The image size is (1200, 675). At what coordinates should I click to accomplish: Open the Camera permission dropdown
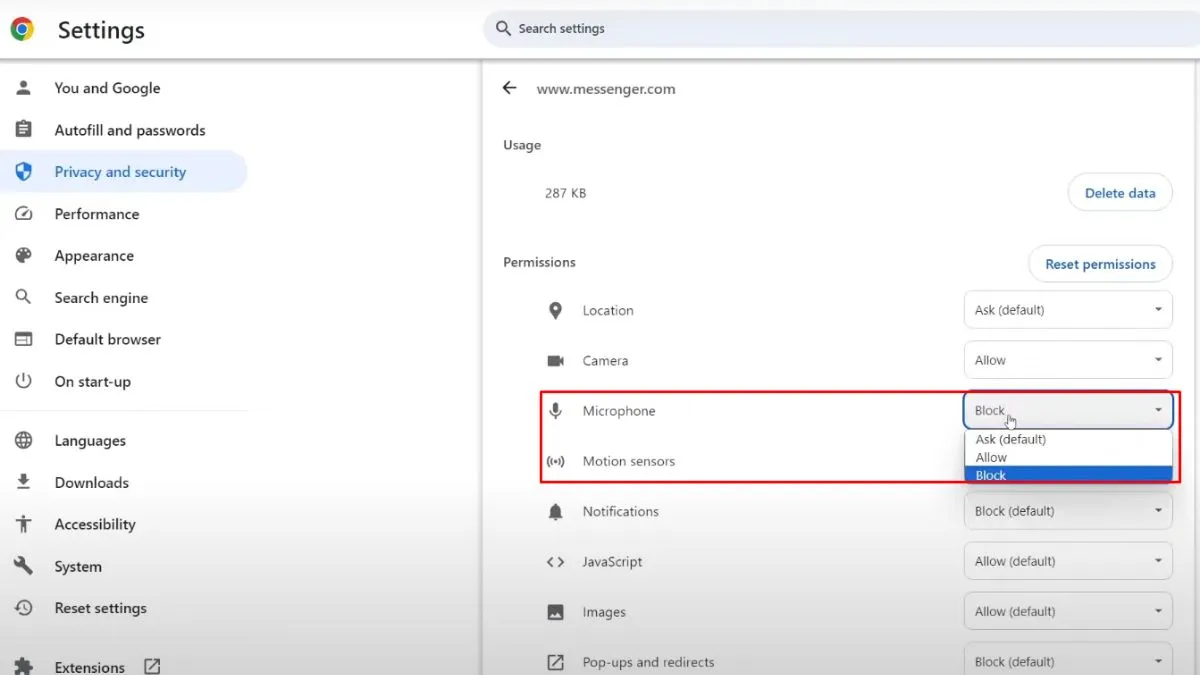click(1067, 360)
